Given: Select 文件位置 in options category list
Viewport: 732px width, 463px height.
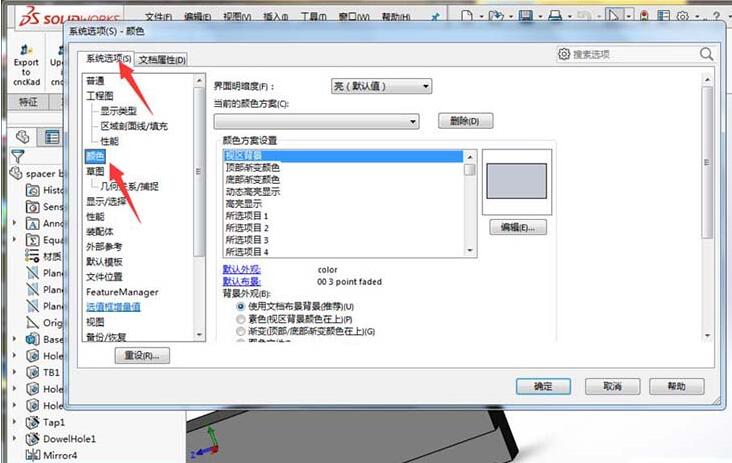Looking at the screenshot, I should tap(104, 277).
